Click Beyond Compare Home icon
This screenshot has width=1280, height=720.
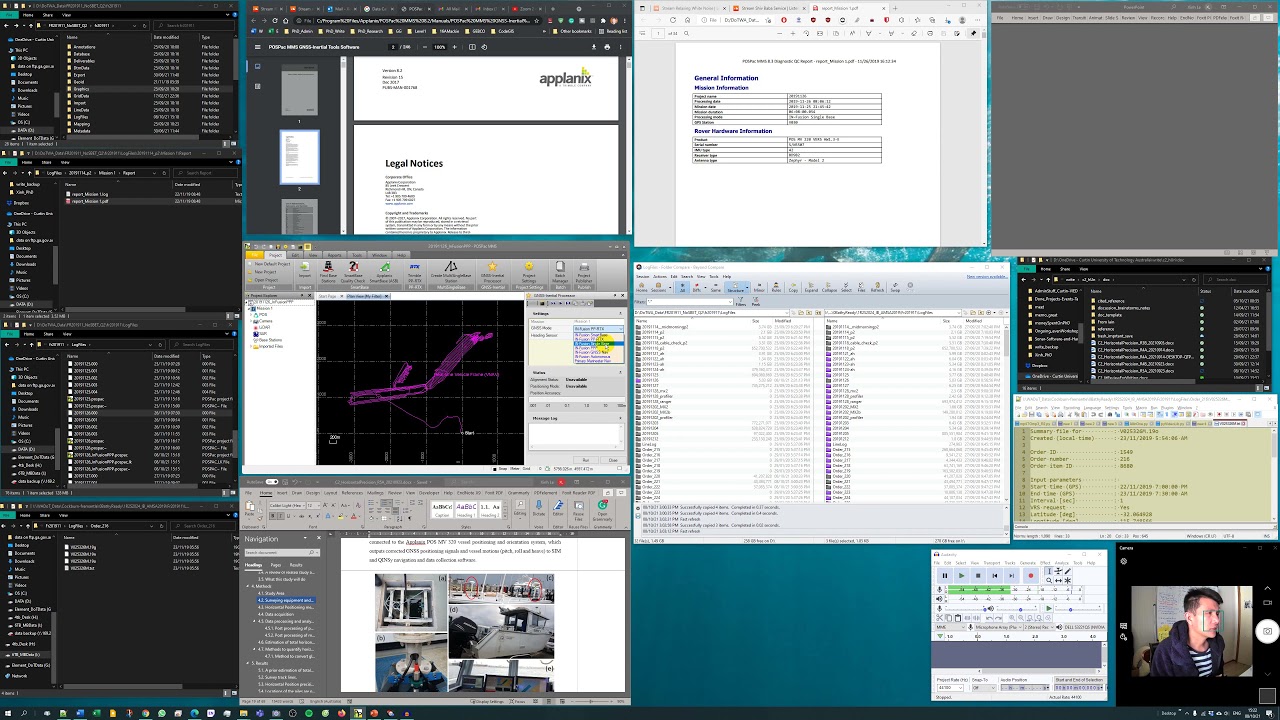[641, 287]
